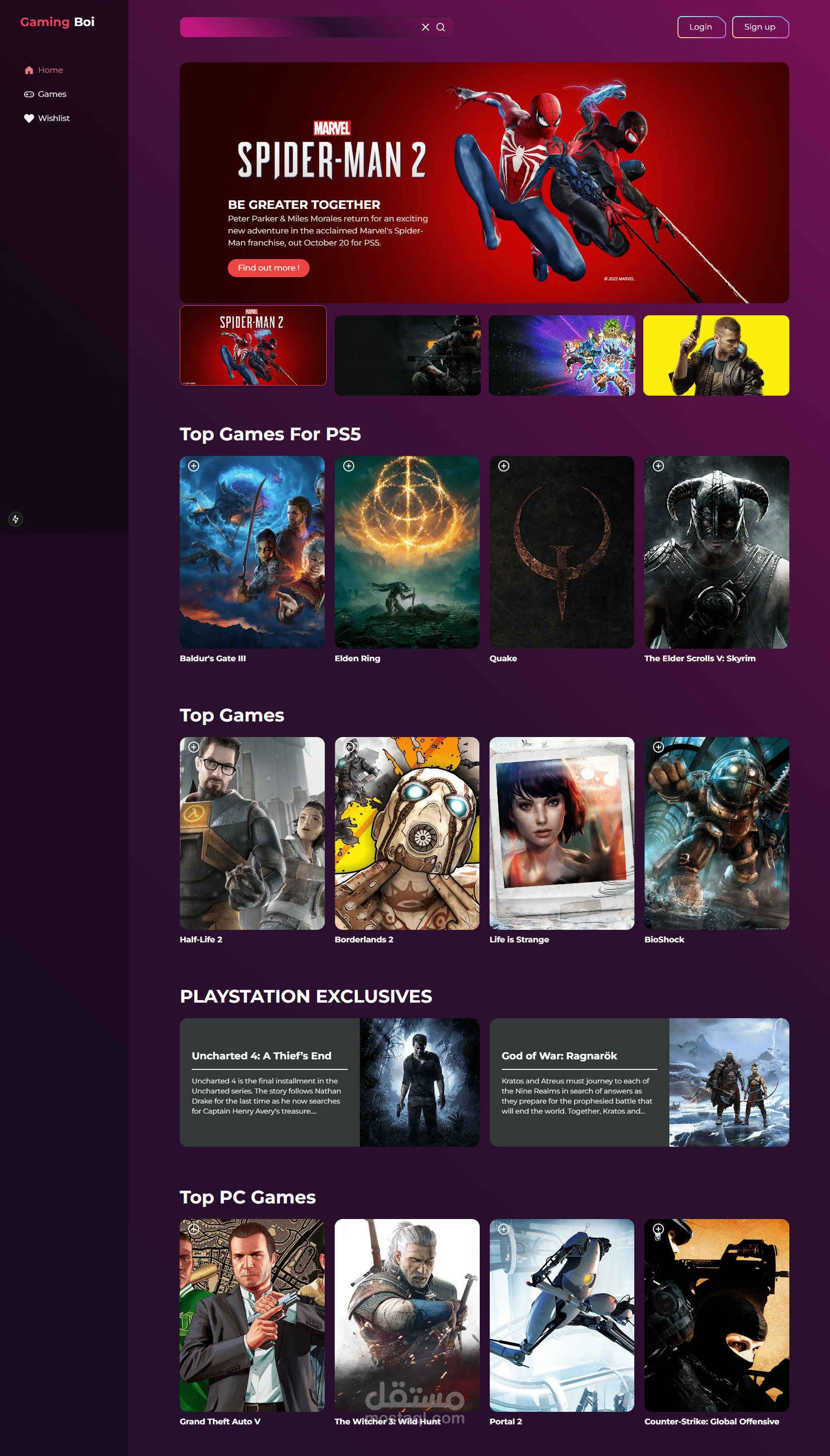Click the magnifier search icon
The height and width of the screenshot is (1456, 830).
(441, 27)
